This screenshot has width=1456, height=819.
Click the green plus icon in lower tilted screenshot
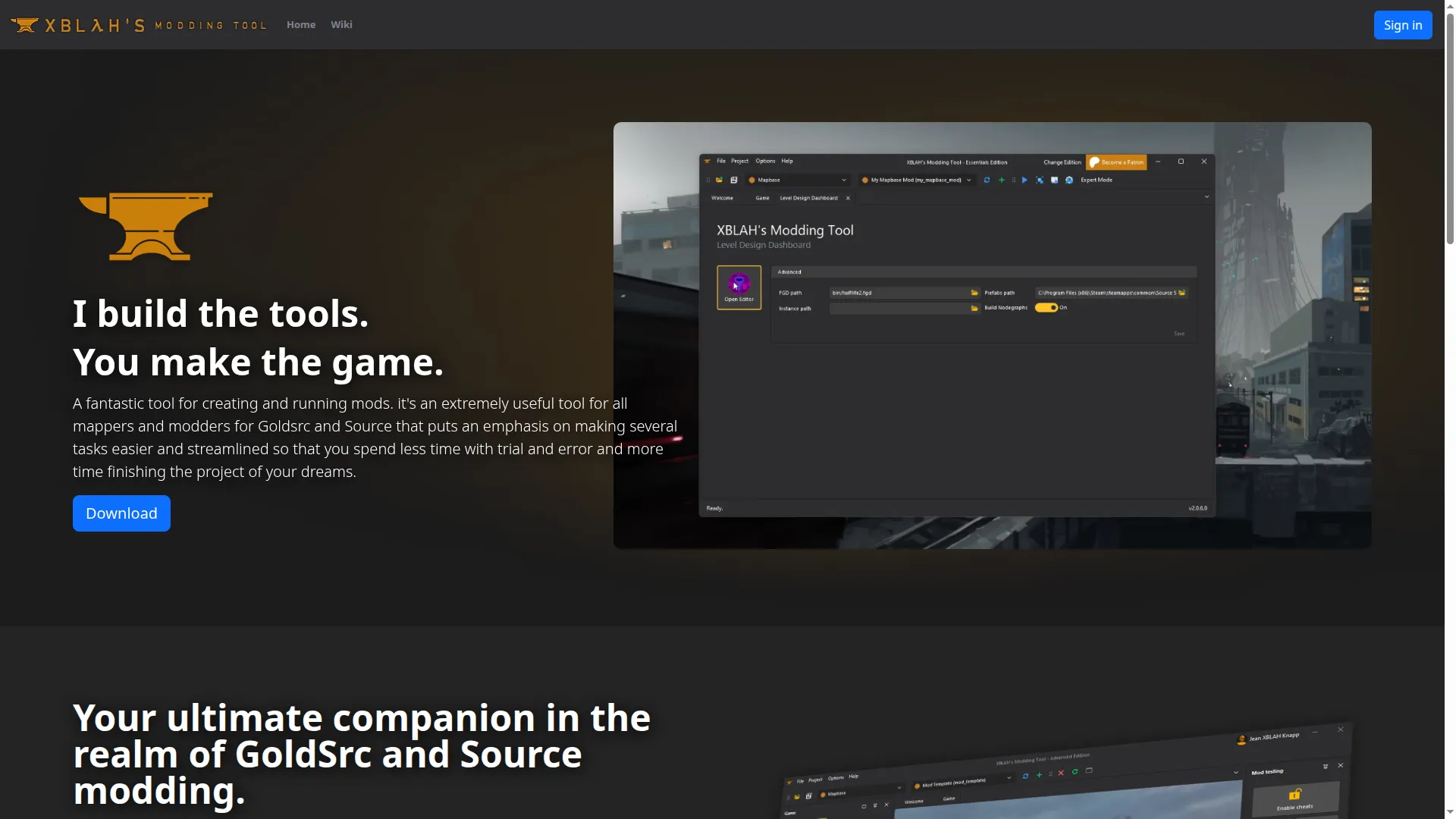[x=1039, y=775]
